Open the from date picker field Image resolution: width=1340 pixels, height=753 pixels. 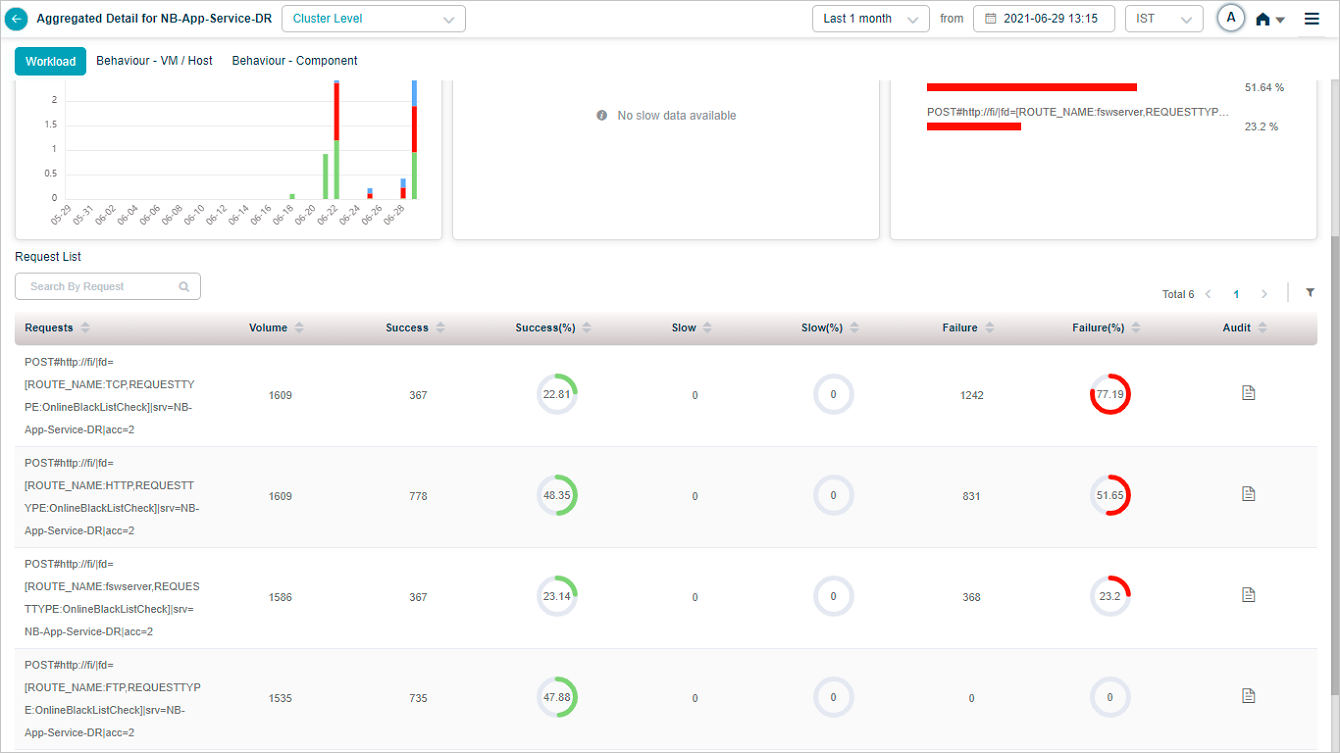click(1043, 19)
